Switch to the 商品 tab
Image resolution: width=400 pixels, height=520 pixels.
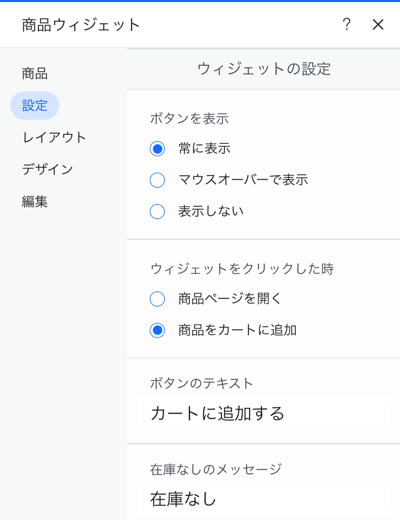click(x=35, y=73)
